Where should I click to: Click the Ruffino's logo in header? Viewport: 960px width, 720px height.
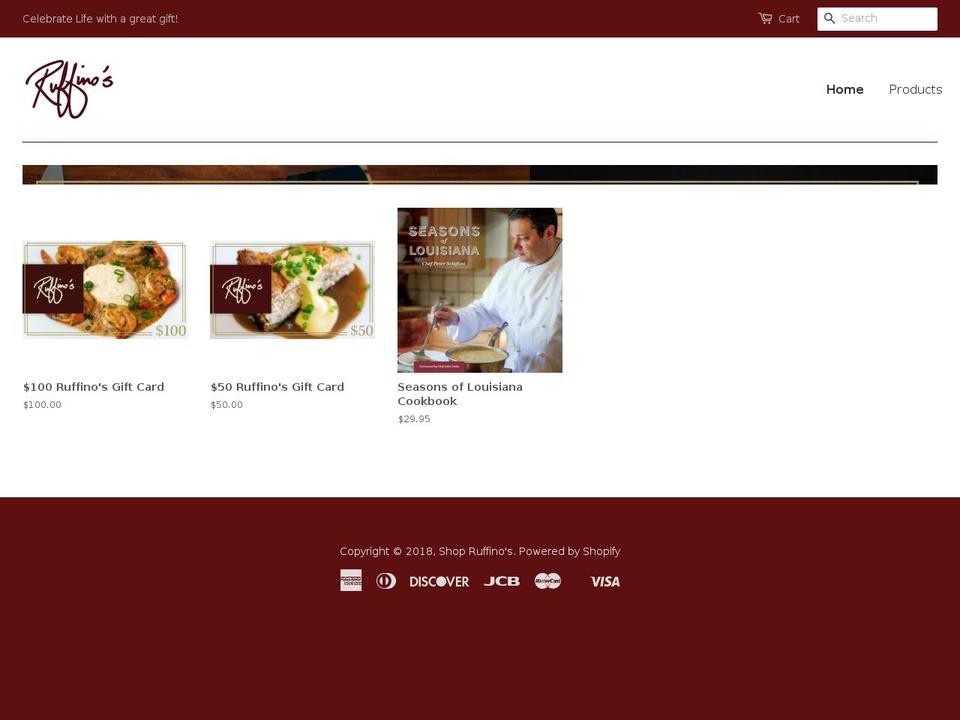[x=69, y=89]
